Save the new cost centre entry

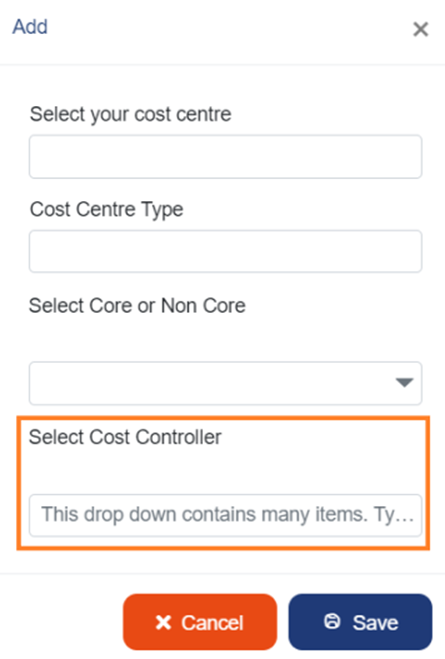tap(360, 622)
